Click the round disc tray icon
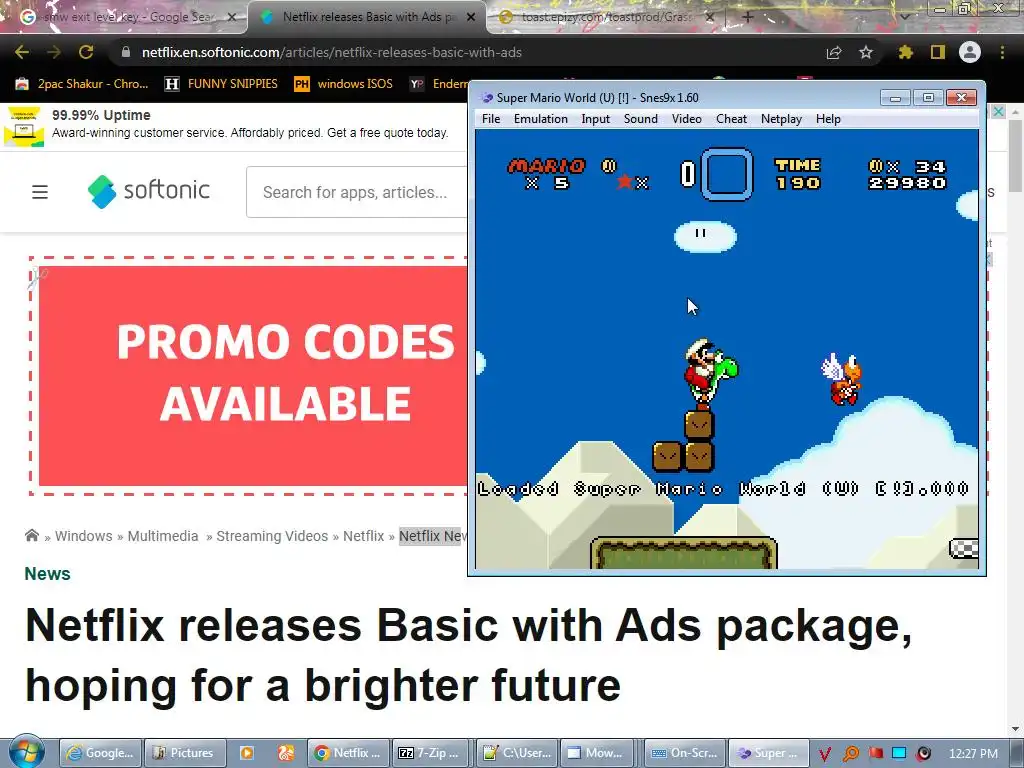 [923, 754]
